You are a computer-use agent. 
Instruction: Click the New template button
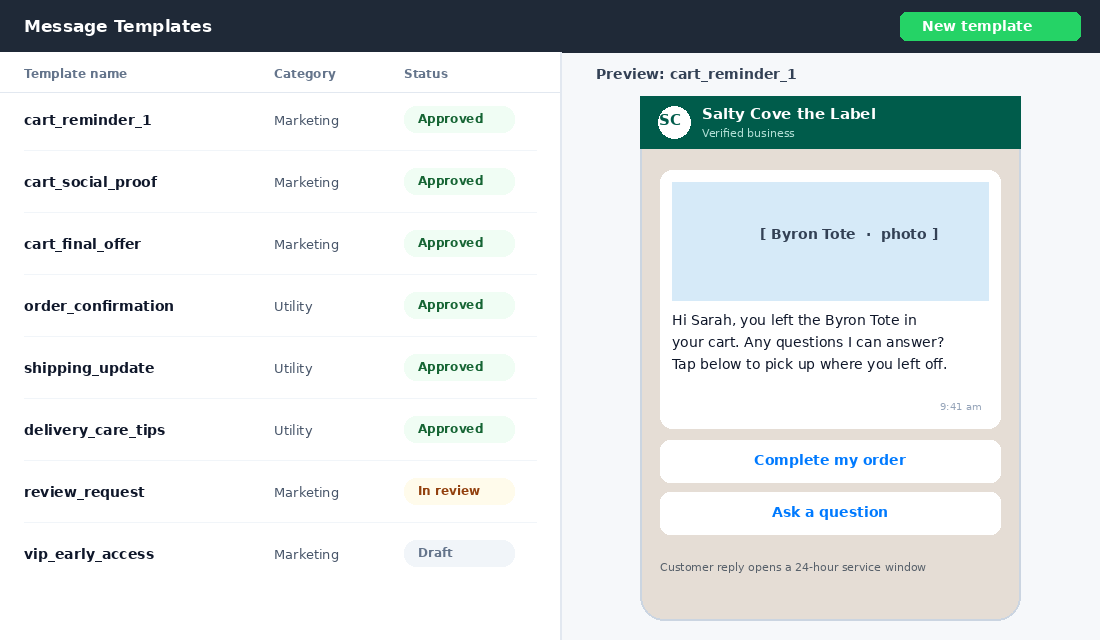tap(990, 27)
